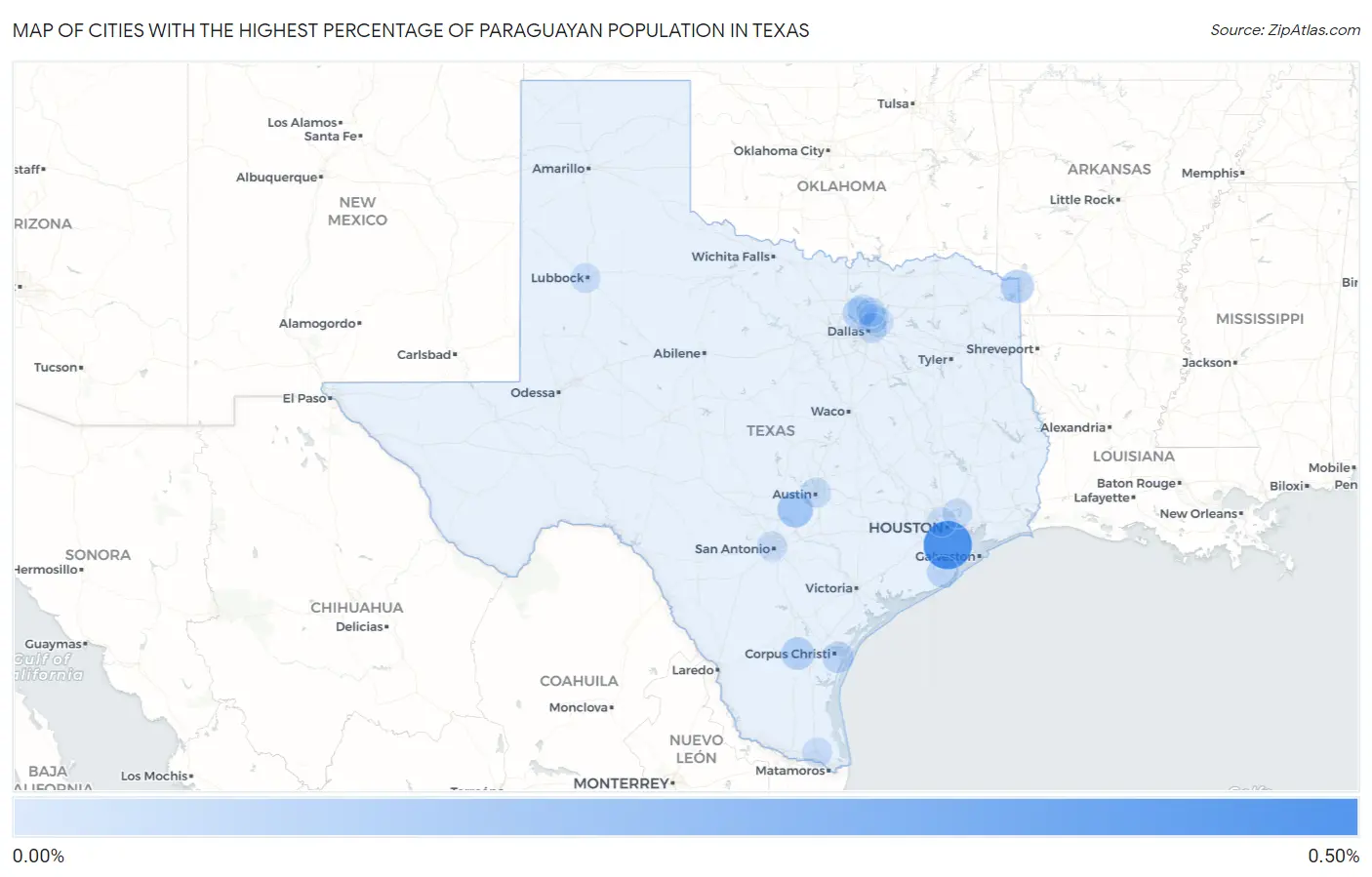Click the large Houston bubble marker
This screenshot has height=877, width=1372.
pyautogui.click(x=947, y=545)
